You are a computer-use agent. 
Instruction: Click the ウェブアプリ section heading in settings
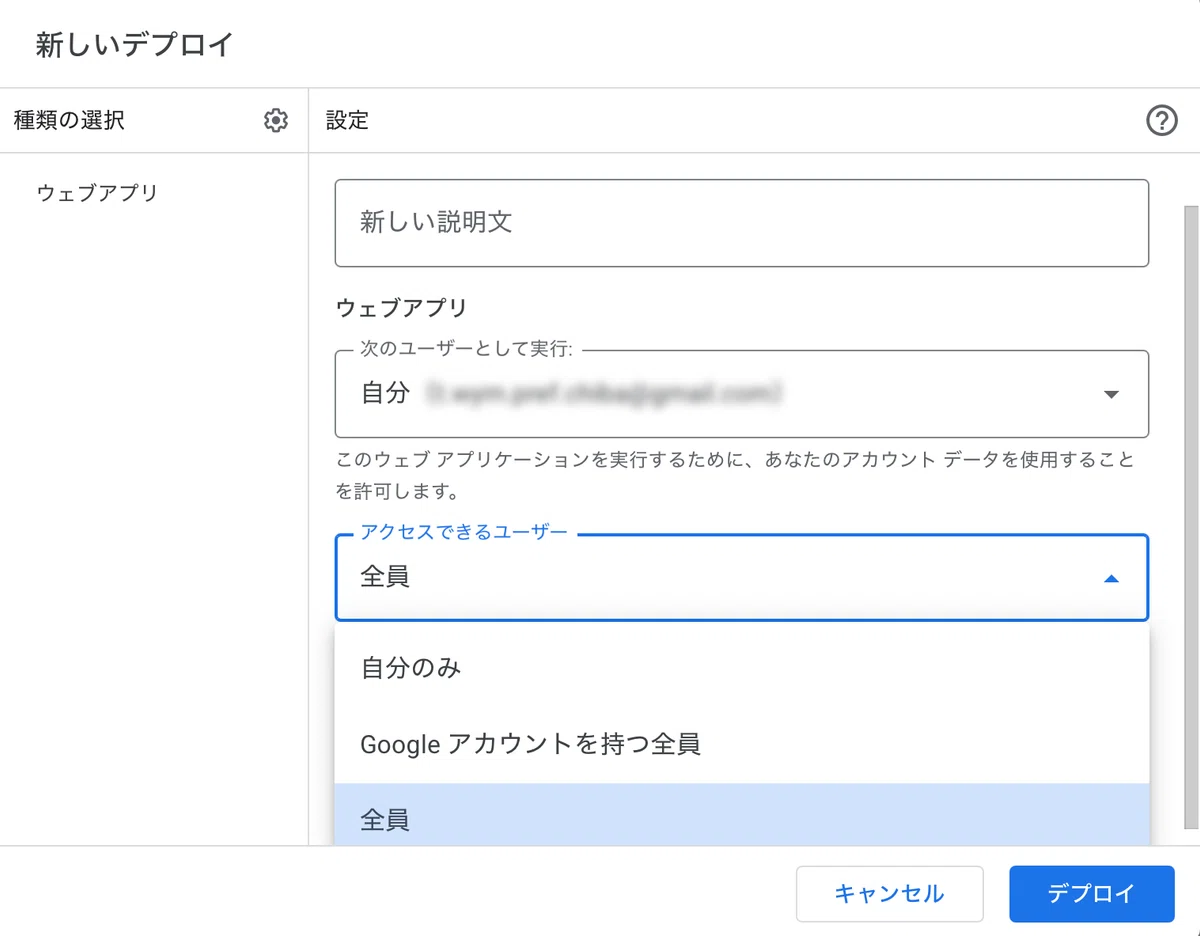coord(402,308)
